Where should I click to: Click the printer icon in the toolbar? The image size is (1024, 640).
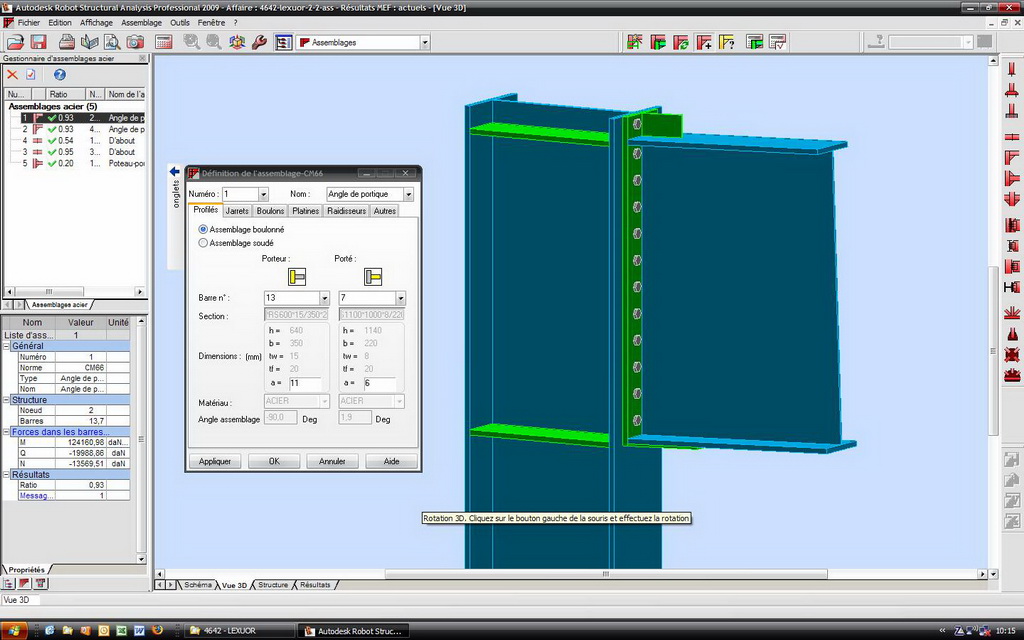(x=67, y=42)
